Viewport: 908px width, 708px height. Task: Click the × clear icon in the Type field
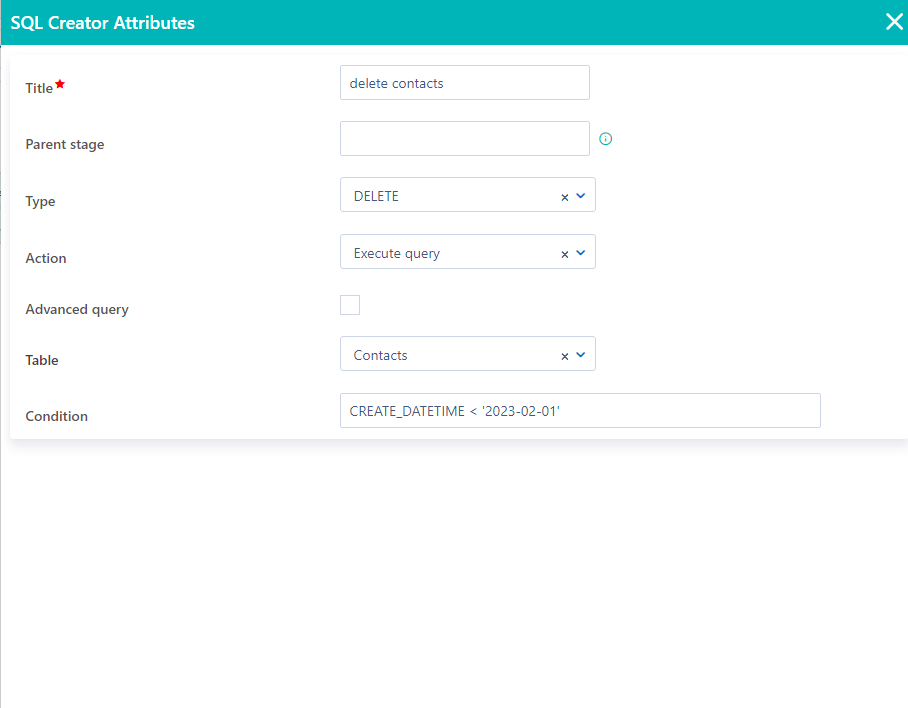coord(566,195)
